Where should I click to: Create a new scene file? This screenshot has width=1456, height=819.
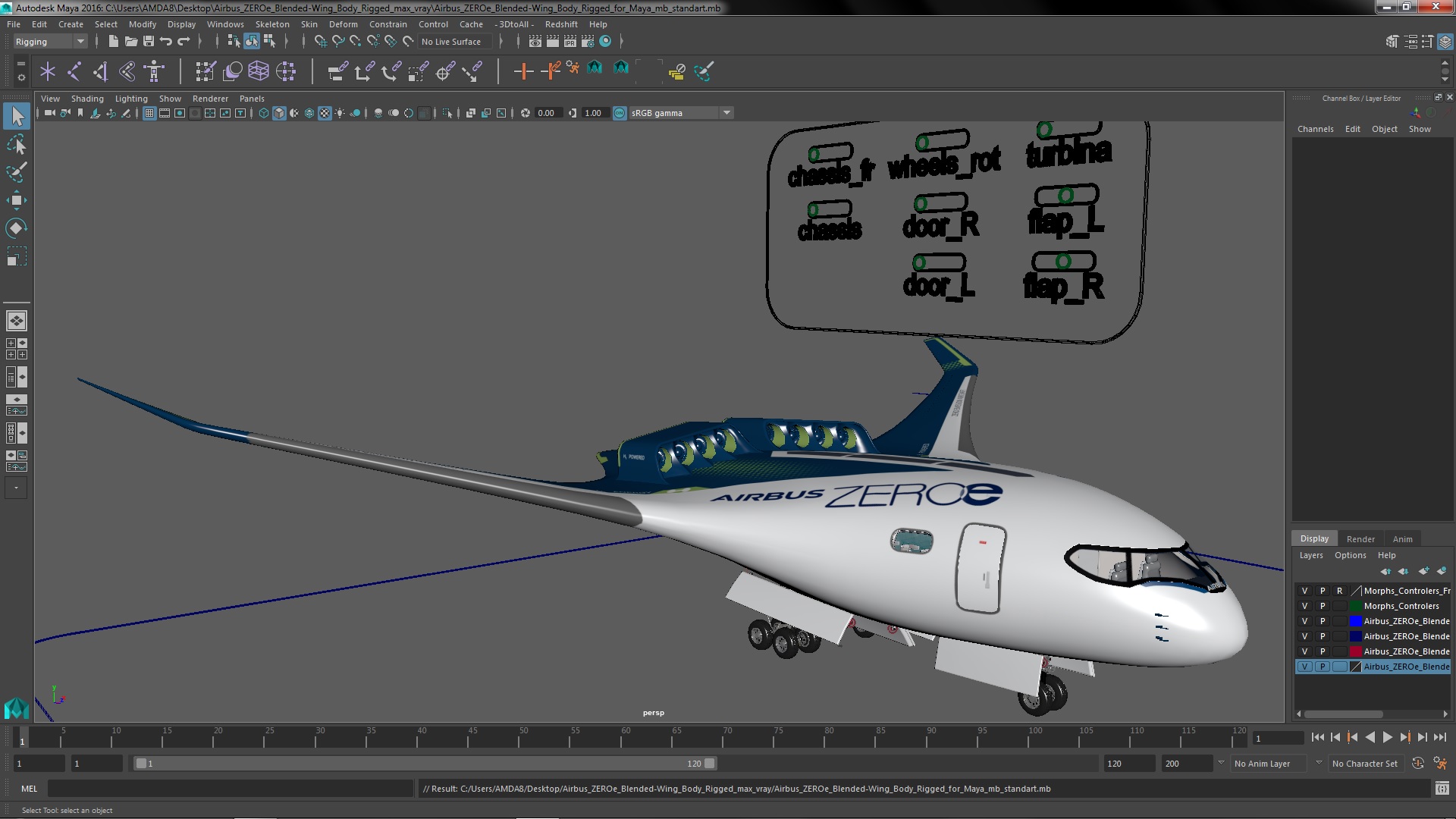pyautogui.click(x=113, y=41)
